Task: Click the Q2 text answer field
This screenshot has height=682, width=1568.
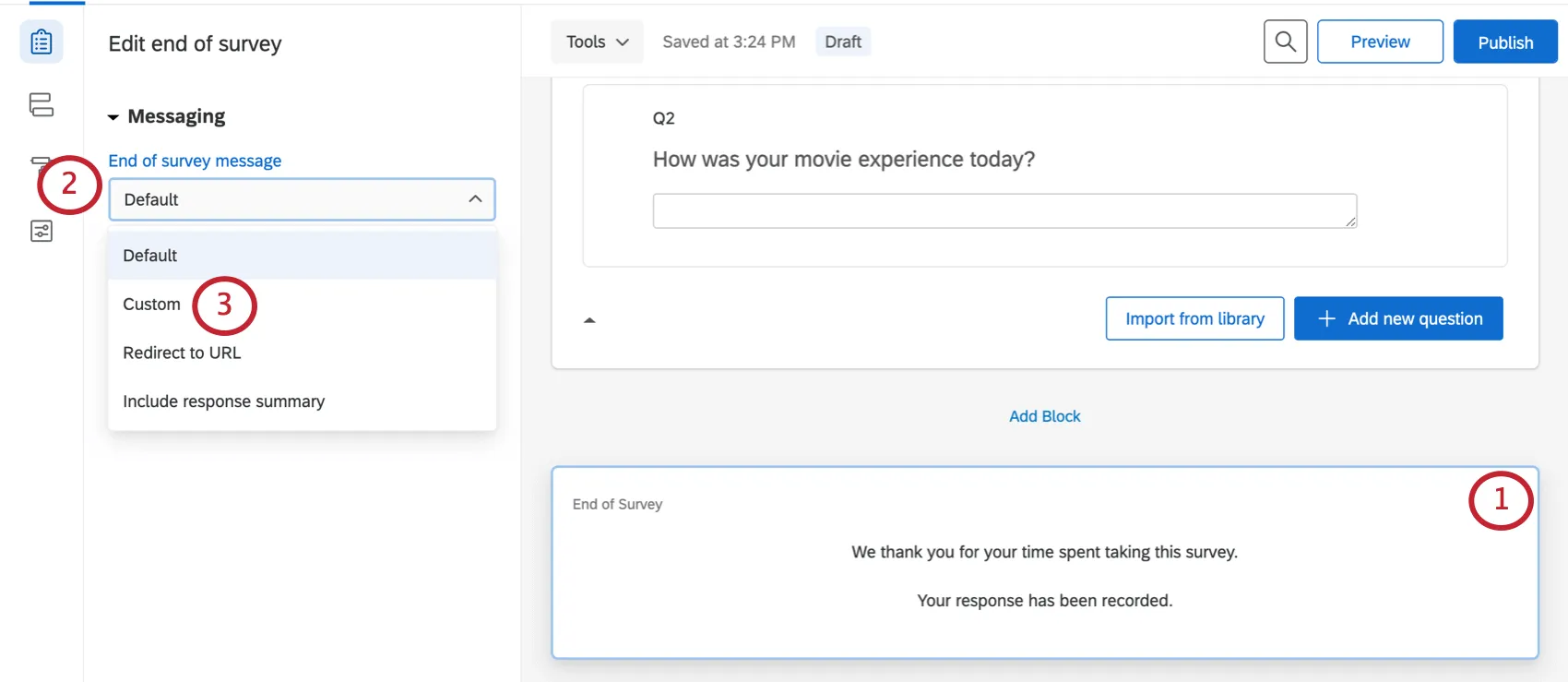Action: (x=1004, y=210)
